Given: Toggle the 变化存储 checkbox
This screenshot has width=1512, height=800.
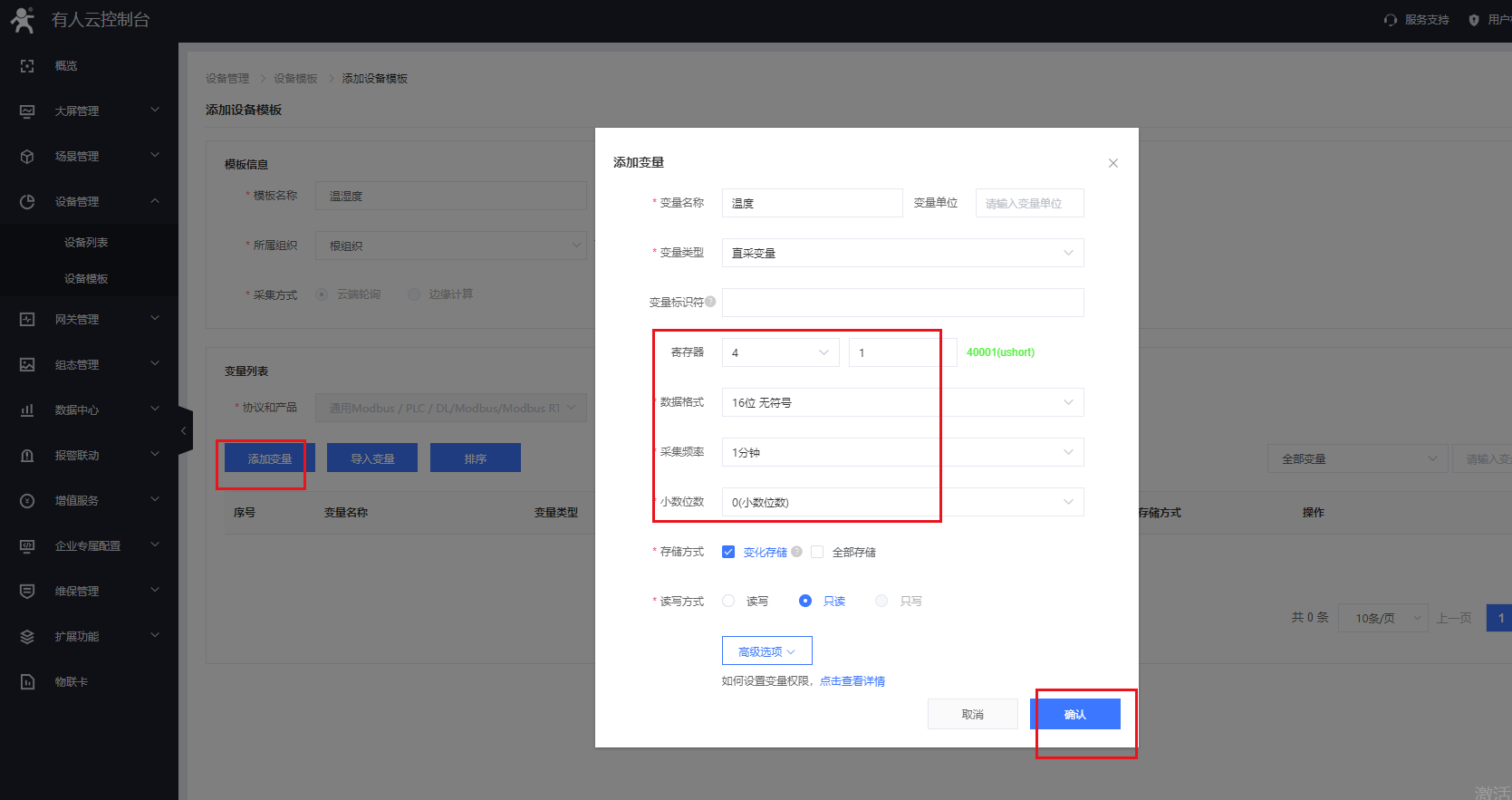Looking at the screenshot, I should click(x=728, y=552).
